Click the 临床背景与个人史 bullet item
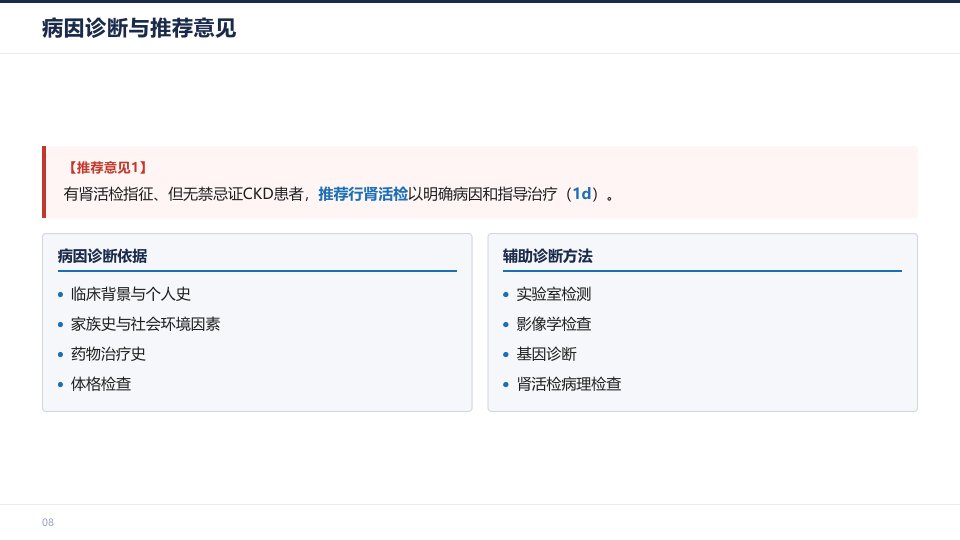 tap(130, 294)
